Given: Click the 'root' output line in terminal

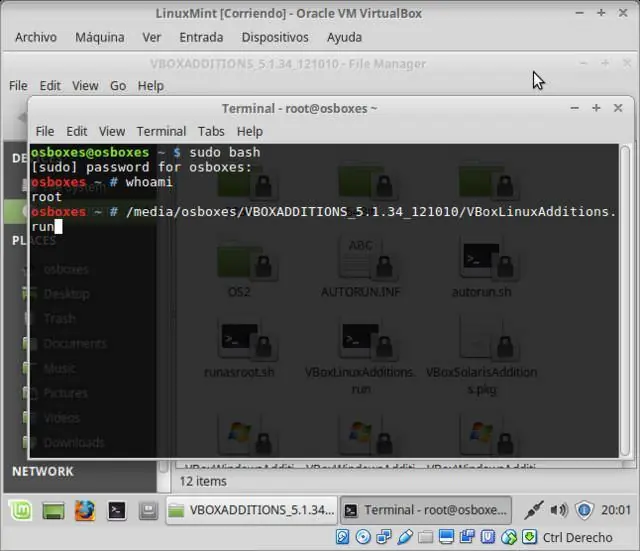Looking at the screenshot, I should 47,197.
